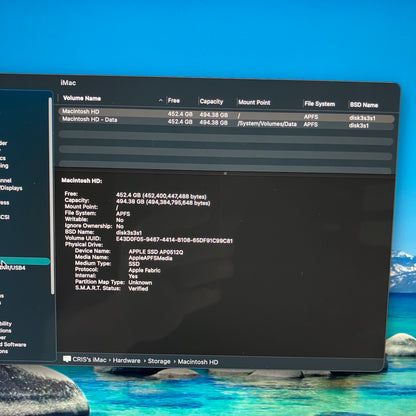
Task: Select Storage in the path bar
Action: [x=159, y=361]
